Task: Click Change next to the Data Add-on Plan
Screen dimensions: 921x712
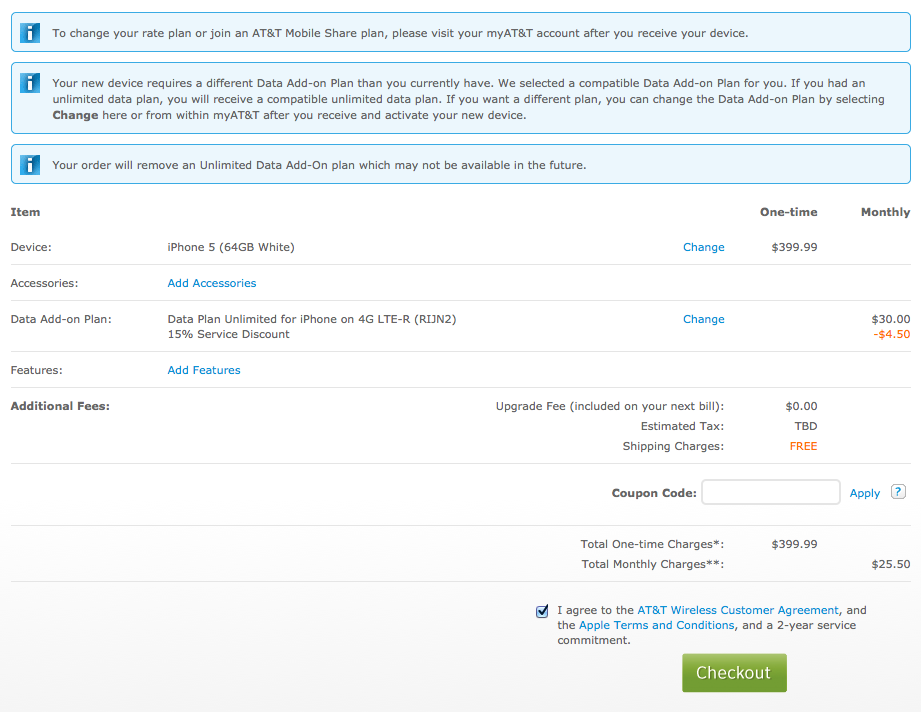Action: pos(703,319)
